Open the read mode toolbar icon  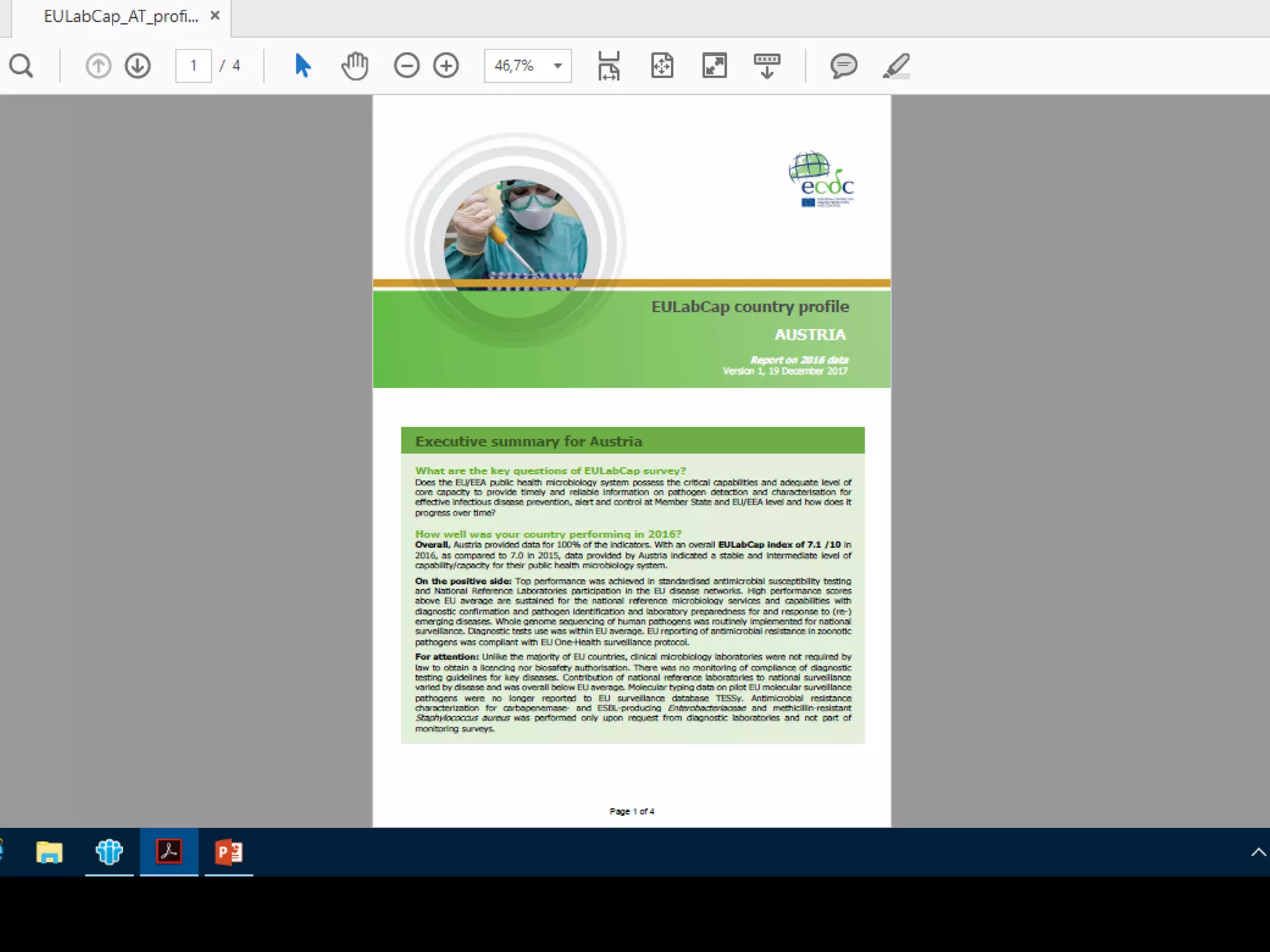767,66
